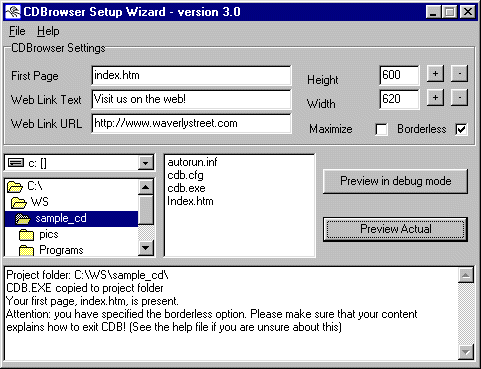The image size is (481, 369).
Task: Click the Project folder log line
Action: pyautogui.click(x=88, y=275)
